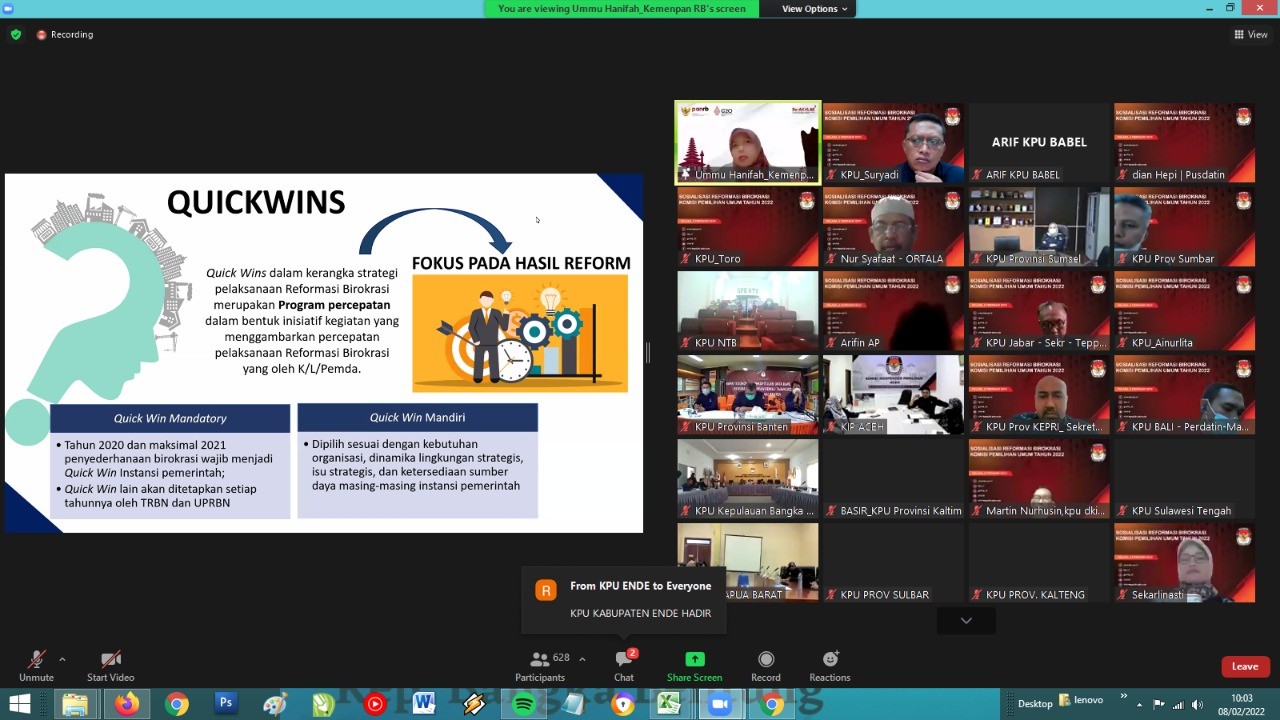The height and width of the screenshot is (720, 1280).
Task: Click the green encryption shield icon
Action: (x=15, y=34)
